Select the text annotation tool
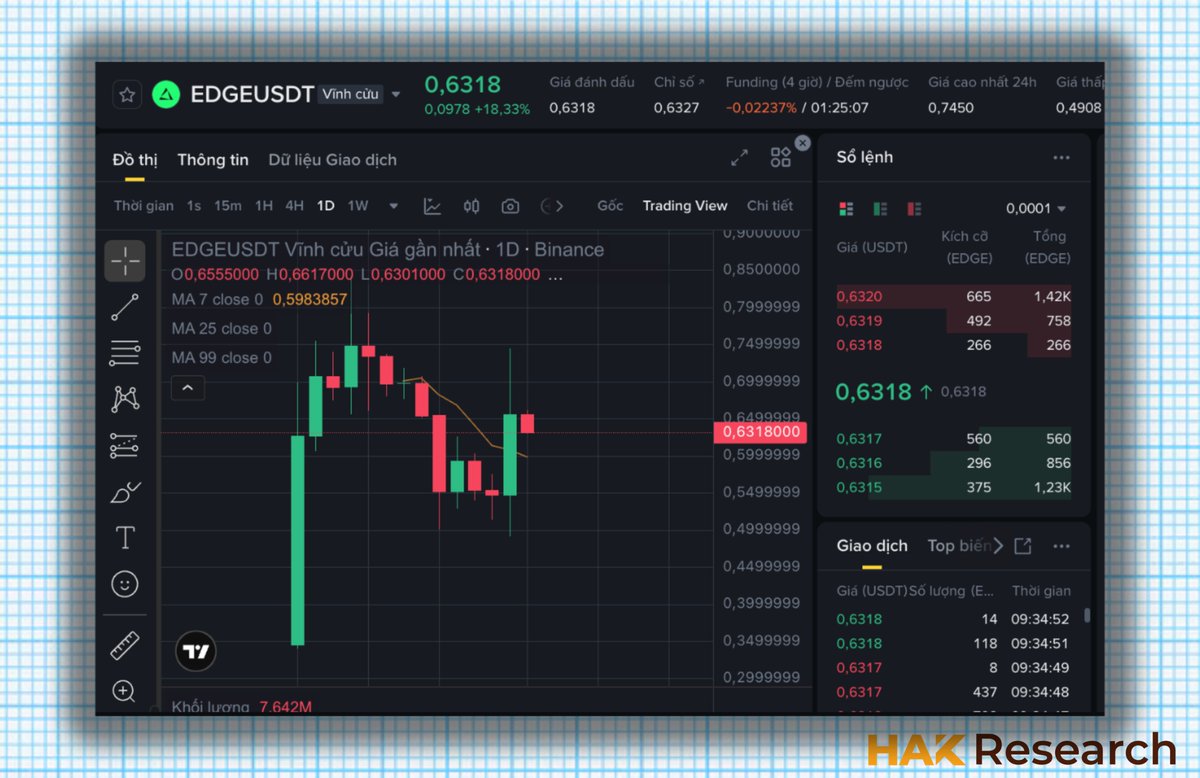The height and width of the screenshot is (778, 1200). pos(125,538)
